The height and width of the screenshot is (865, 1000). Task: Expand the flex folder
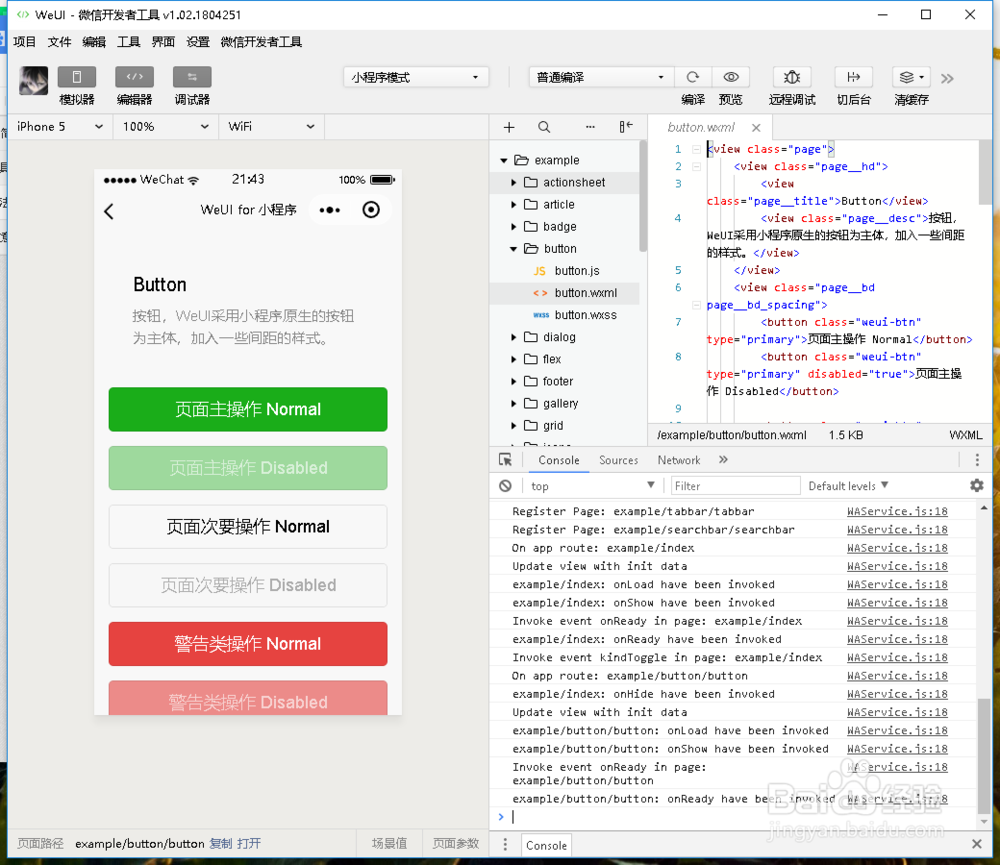coord(513,359)
